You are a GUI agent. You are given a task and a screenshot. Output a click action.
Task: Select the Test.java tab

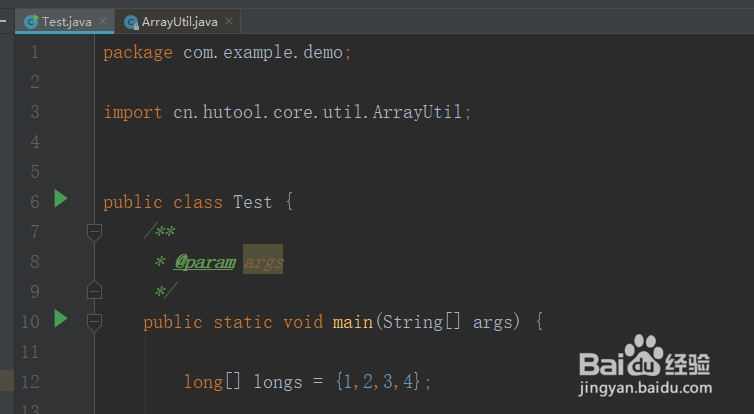tap(66, 21)
